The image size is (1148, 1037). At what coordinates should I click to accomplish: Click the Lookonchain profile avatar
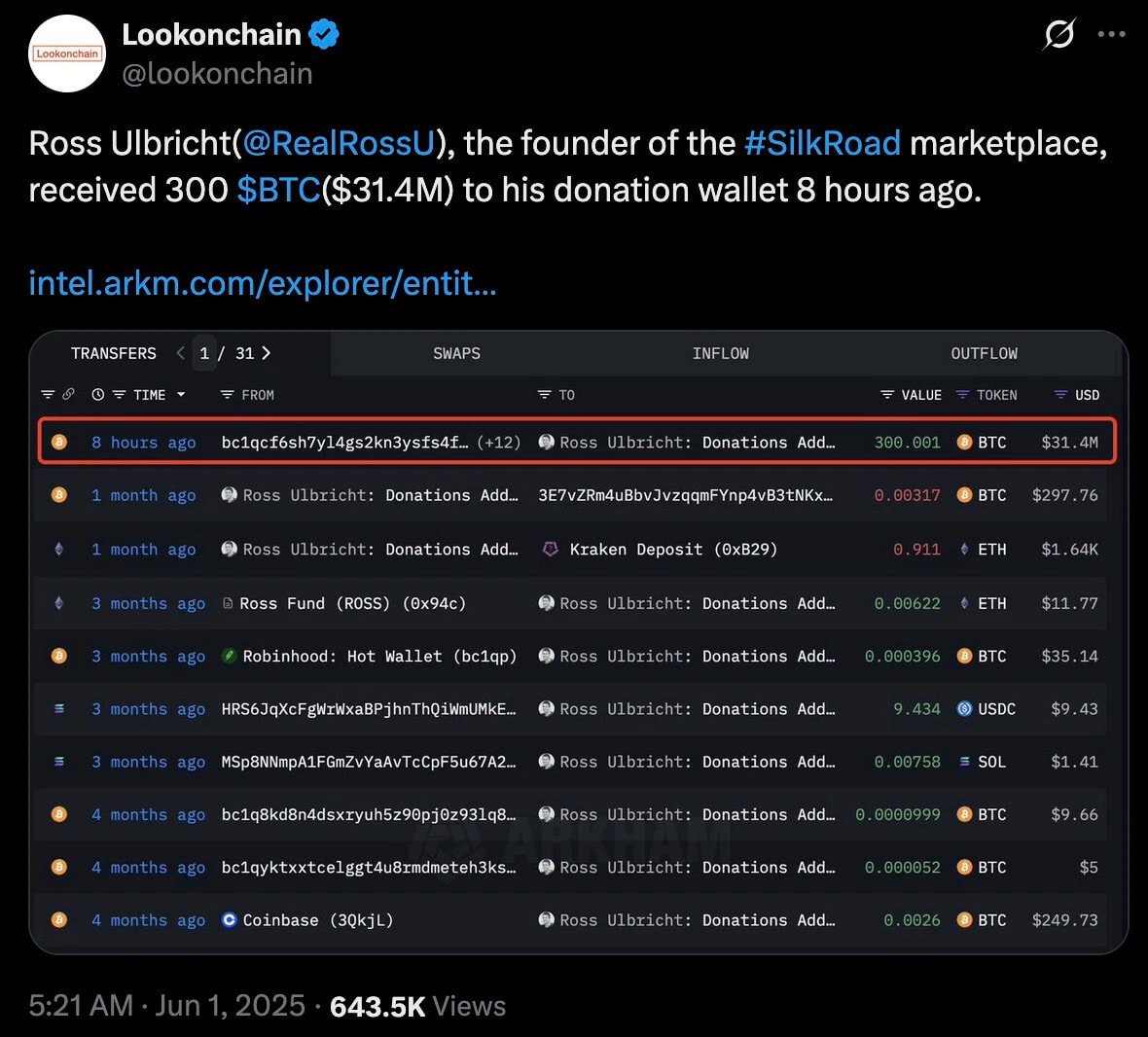point(66,54)
